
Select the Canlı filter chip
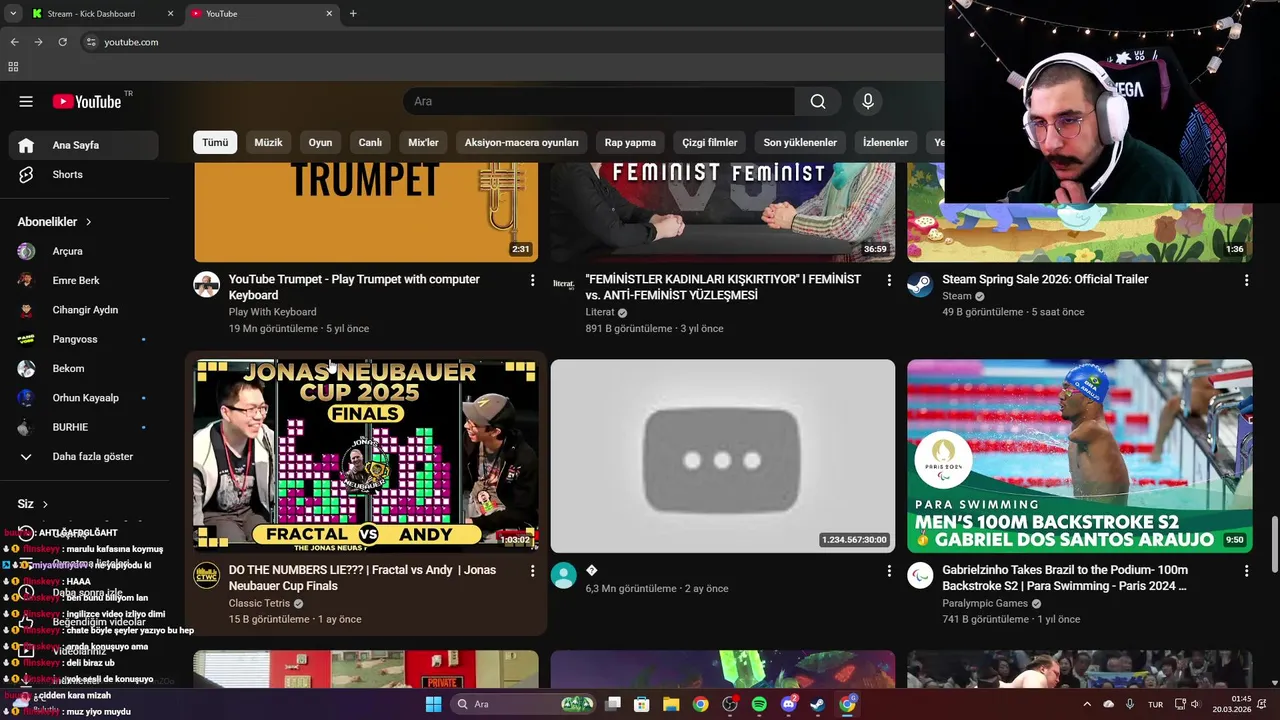click(370, 142)
